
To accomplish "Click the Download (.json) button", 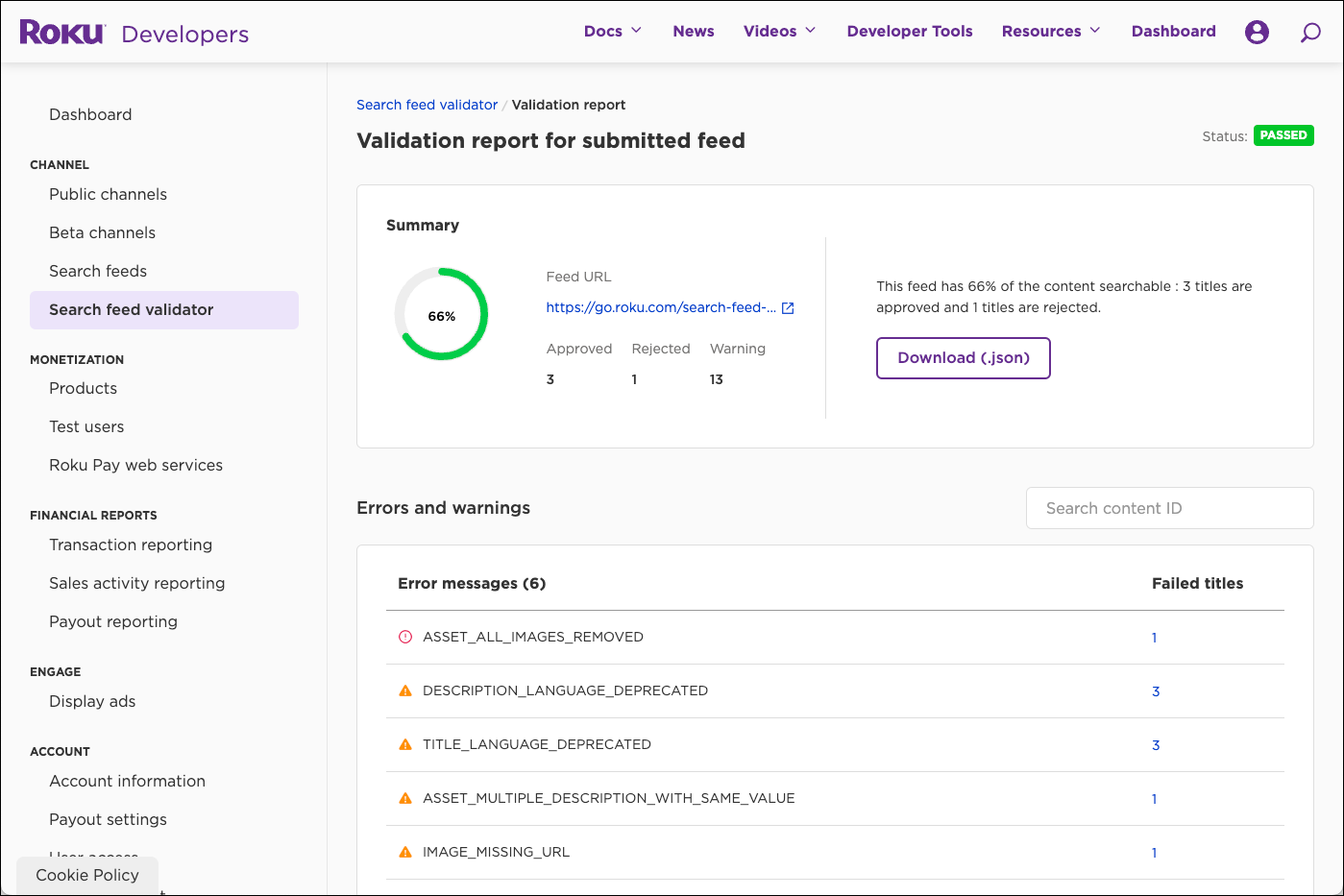I will point(963,357).
